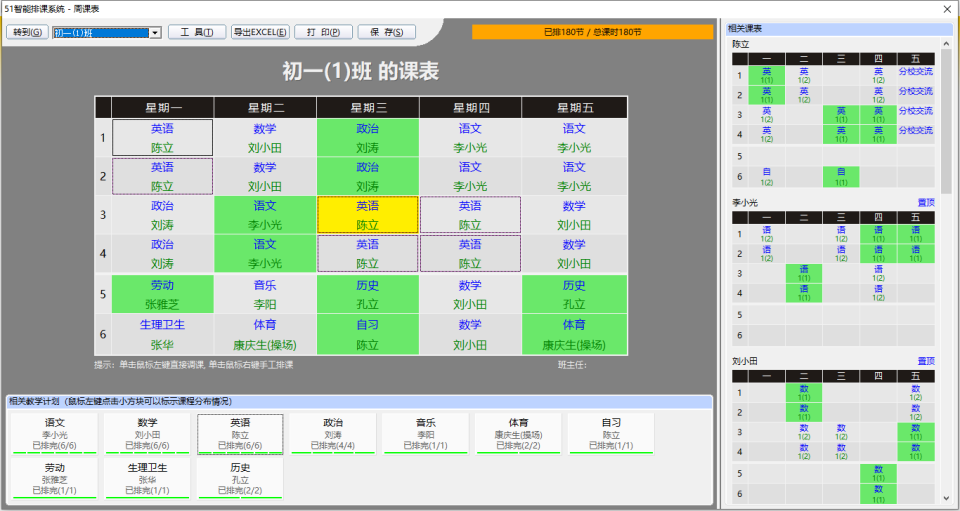Select Friday period 2 语文 李小光 cell
This screenshot has width=960, height=511.
click(574, 176)
